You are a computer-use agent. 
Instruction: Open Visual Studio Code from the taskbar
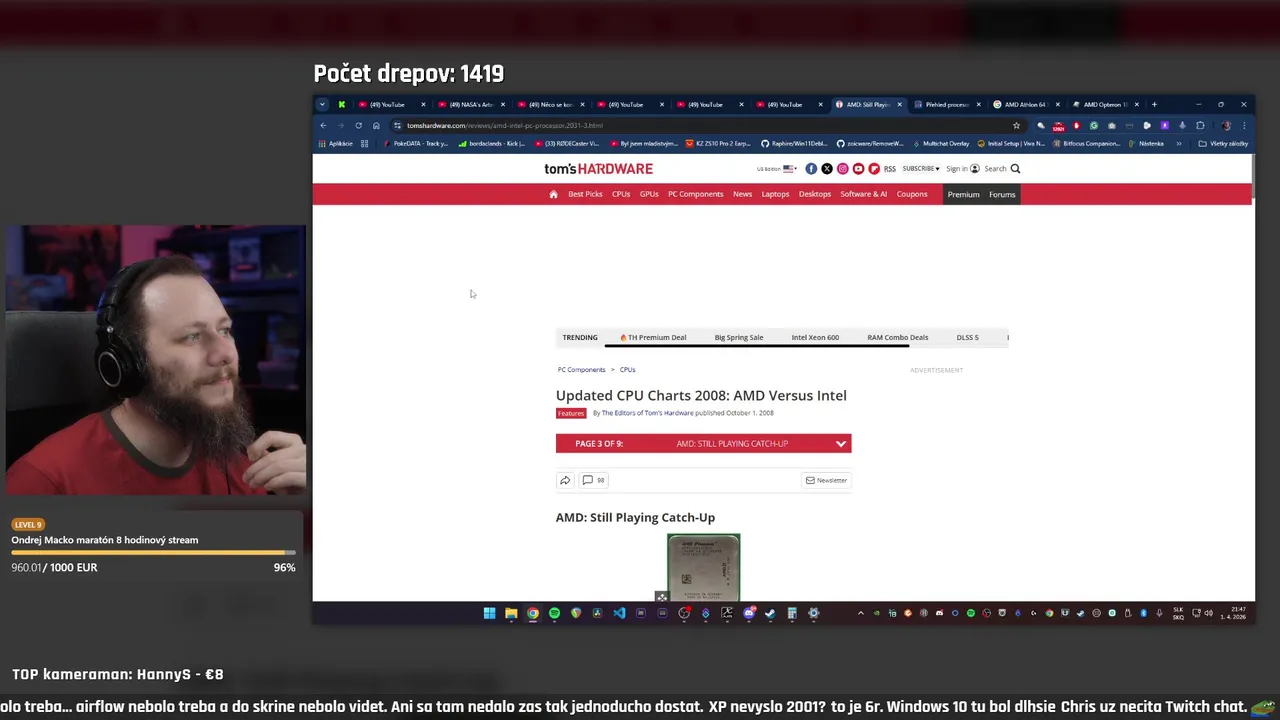coord(619,613)
